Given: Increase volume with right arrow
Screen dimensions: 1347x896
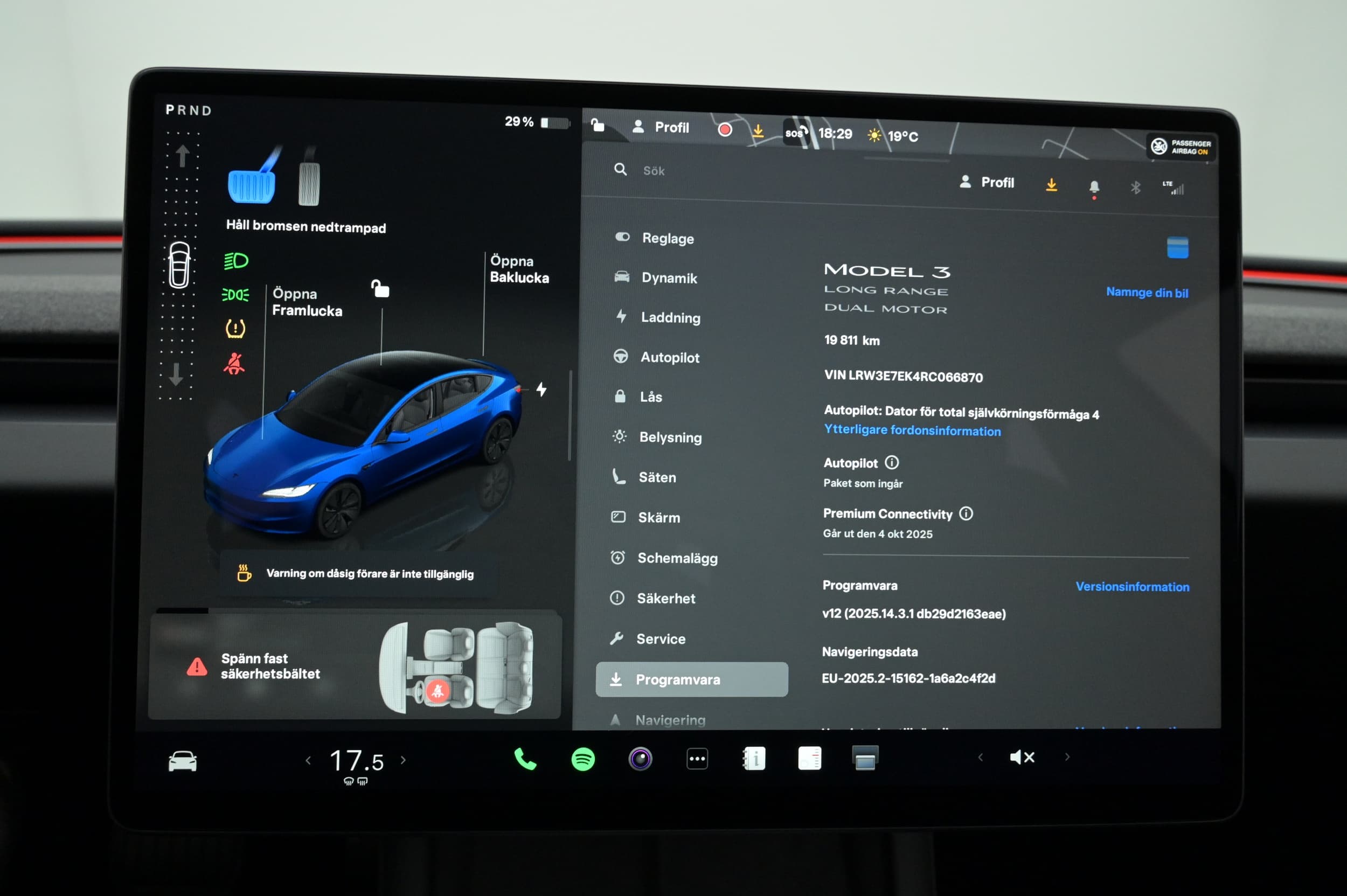Looking at the screenshot, I should (x=1067, y=756).
